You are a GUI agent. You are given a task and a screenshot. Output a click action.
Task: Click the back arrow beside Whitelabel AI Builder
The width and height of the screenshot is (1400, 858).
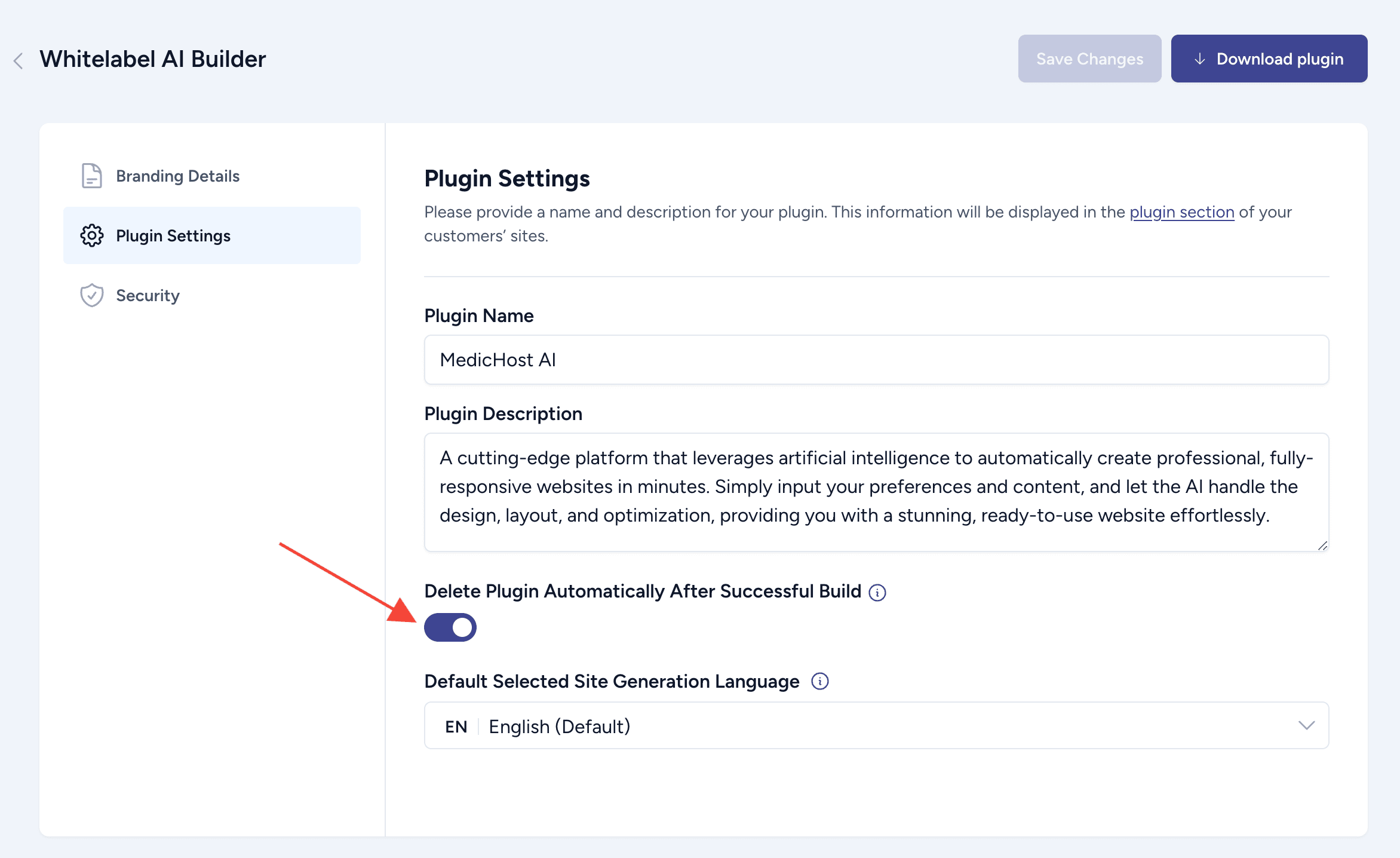[19, 60]
